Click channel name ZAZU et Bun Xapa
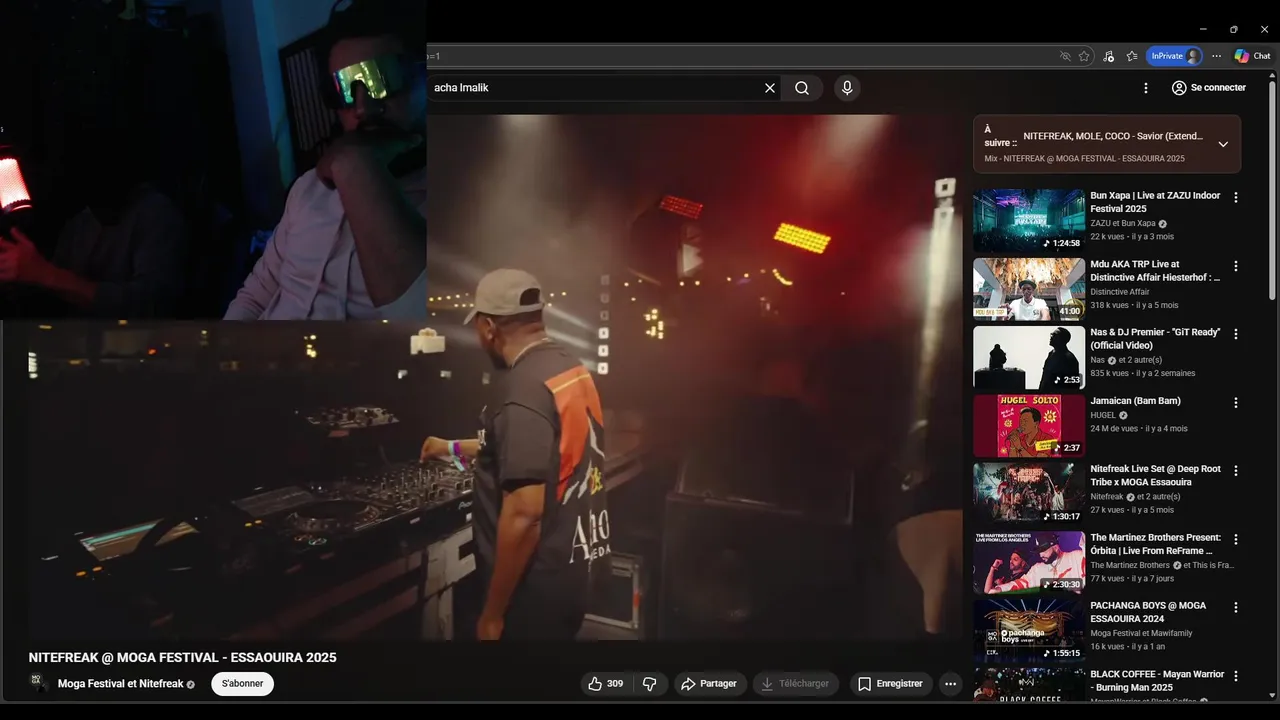 pos(1122,224)
